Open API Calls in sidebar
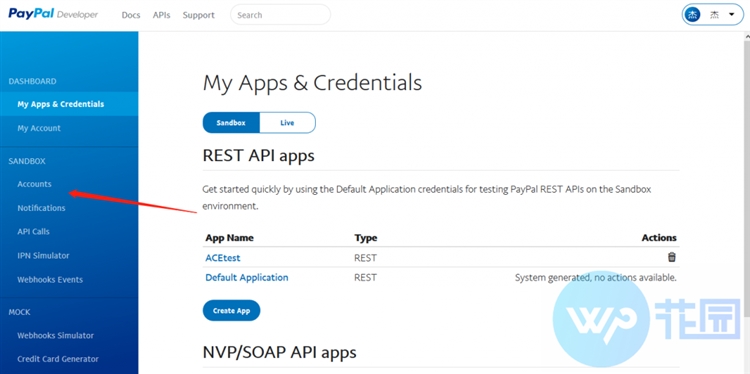Screen dimensions: 750x374 (x=33, y=231)
